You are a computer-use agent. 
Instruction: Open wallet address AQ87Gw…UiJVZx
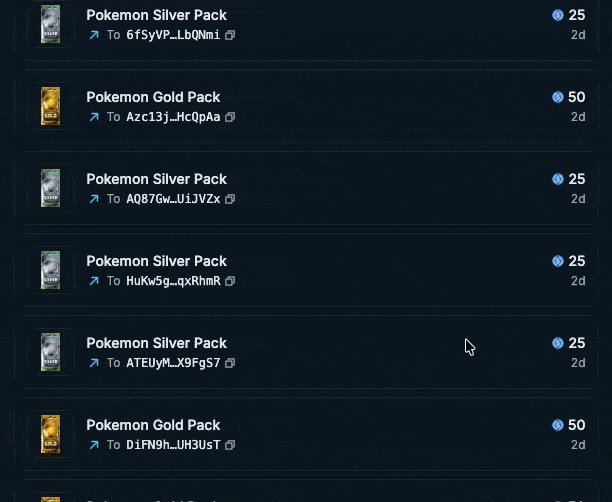(173, 199)
